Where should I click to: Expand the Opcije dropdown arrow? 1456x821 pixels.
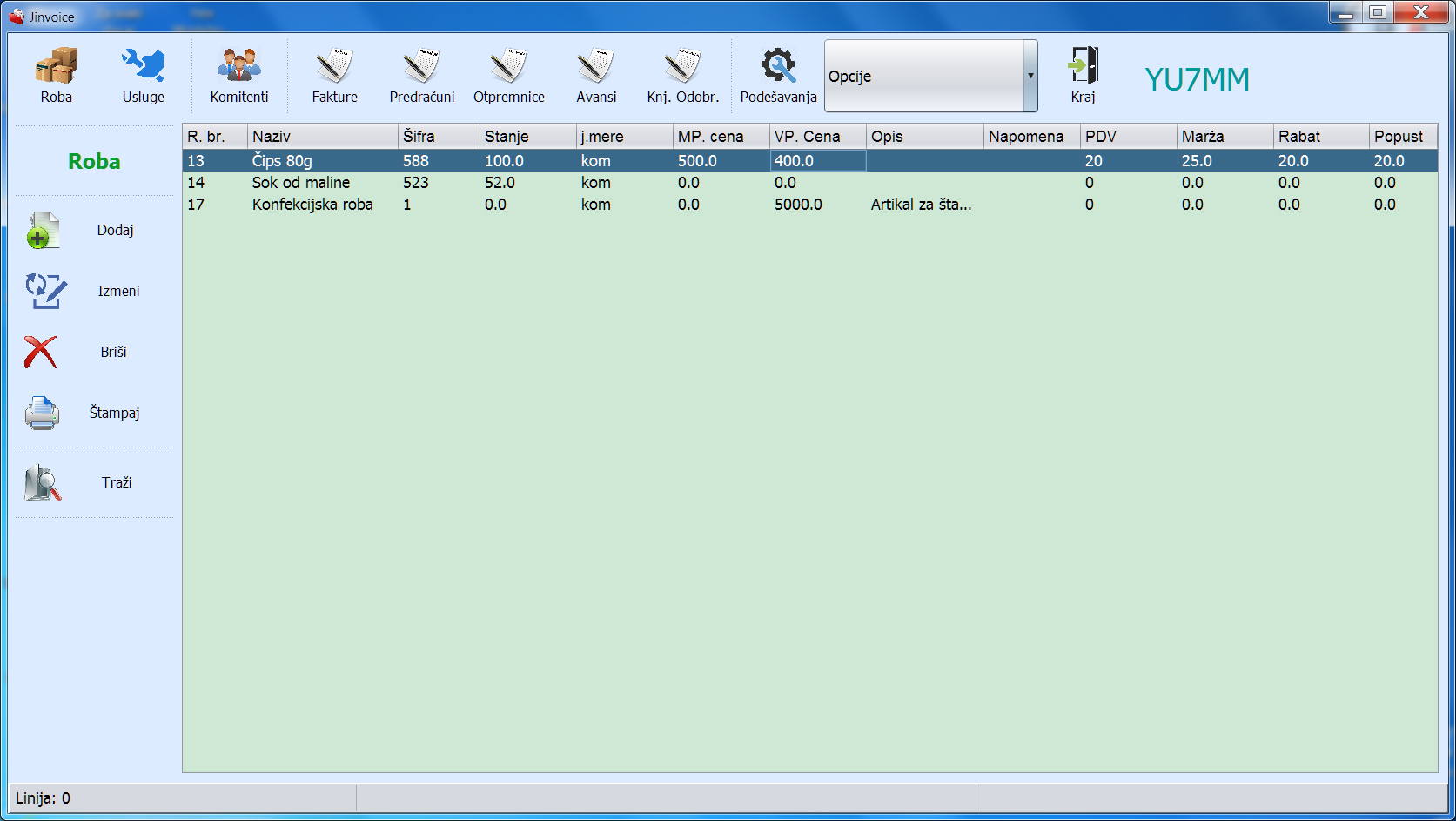tap(1030, 76)
